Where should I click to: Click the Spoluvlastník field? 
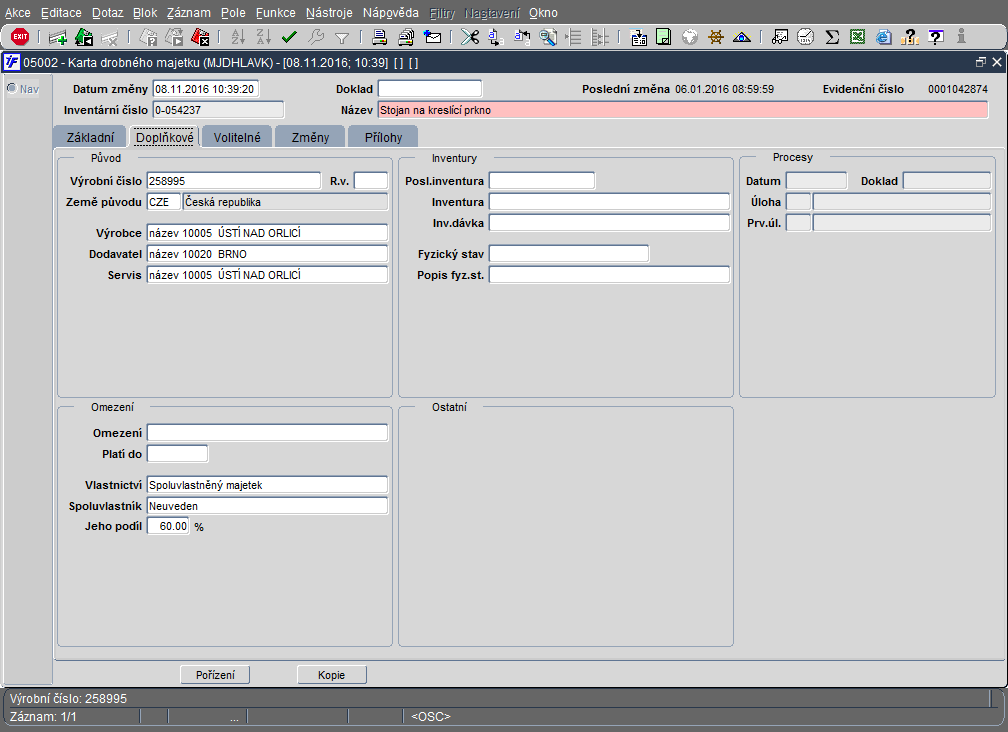point(267,506)
